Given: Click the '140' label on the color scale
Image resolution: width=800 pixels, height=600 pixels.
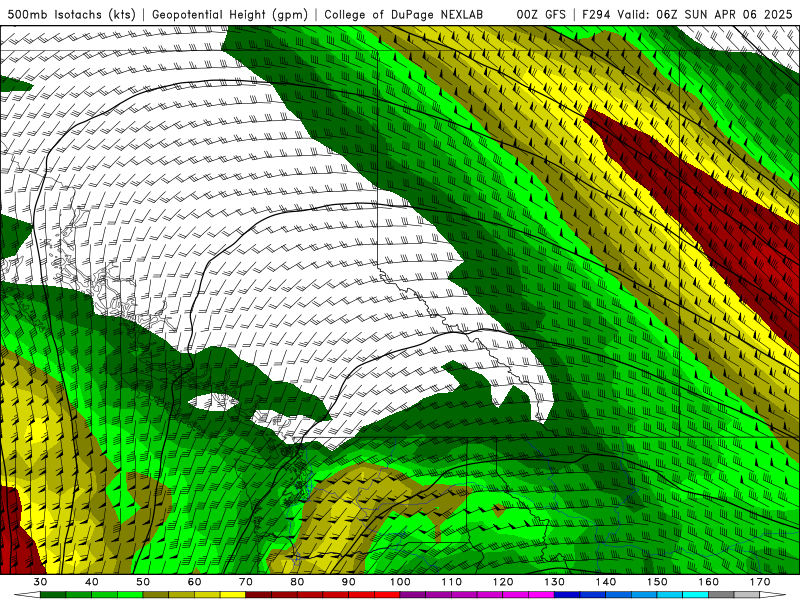Looking at the screenshot, I should click(x=606, y=582).
